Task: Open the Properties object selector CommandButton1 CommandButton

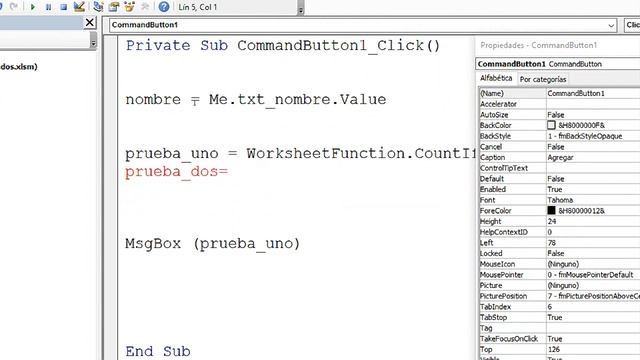Action: pos(558,64)
